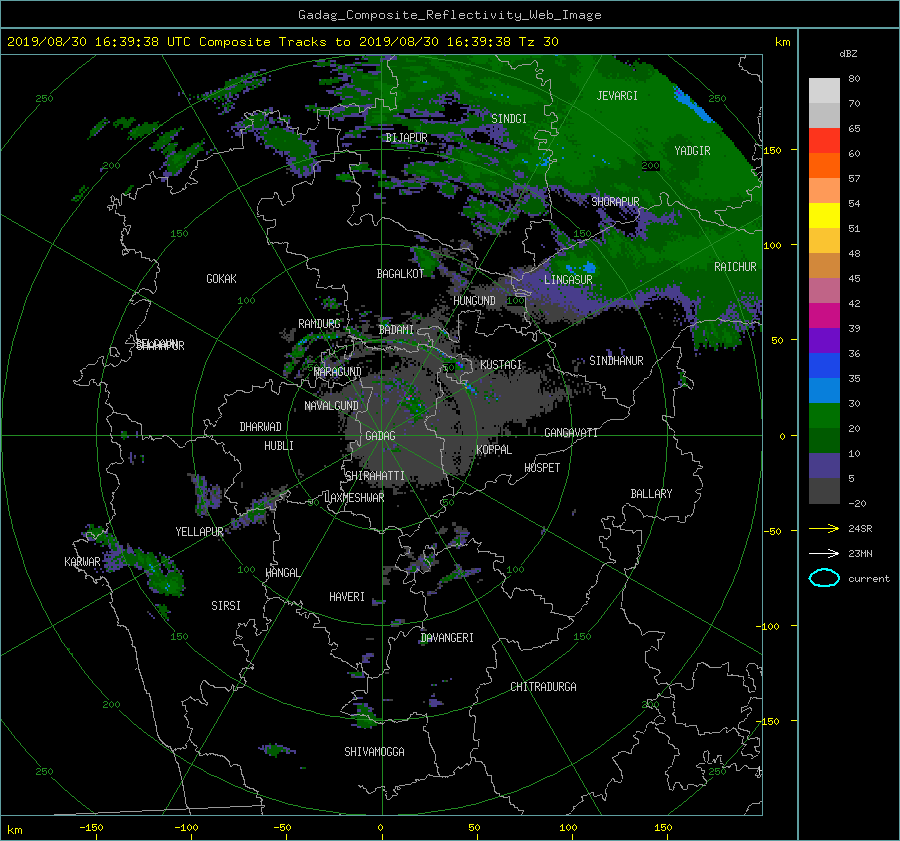The height and width of the screenshot is (841, 900).
Task: Click the NARAGUND city label
Action: [x=338, y=372]
